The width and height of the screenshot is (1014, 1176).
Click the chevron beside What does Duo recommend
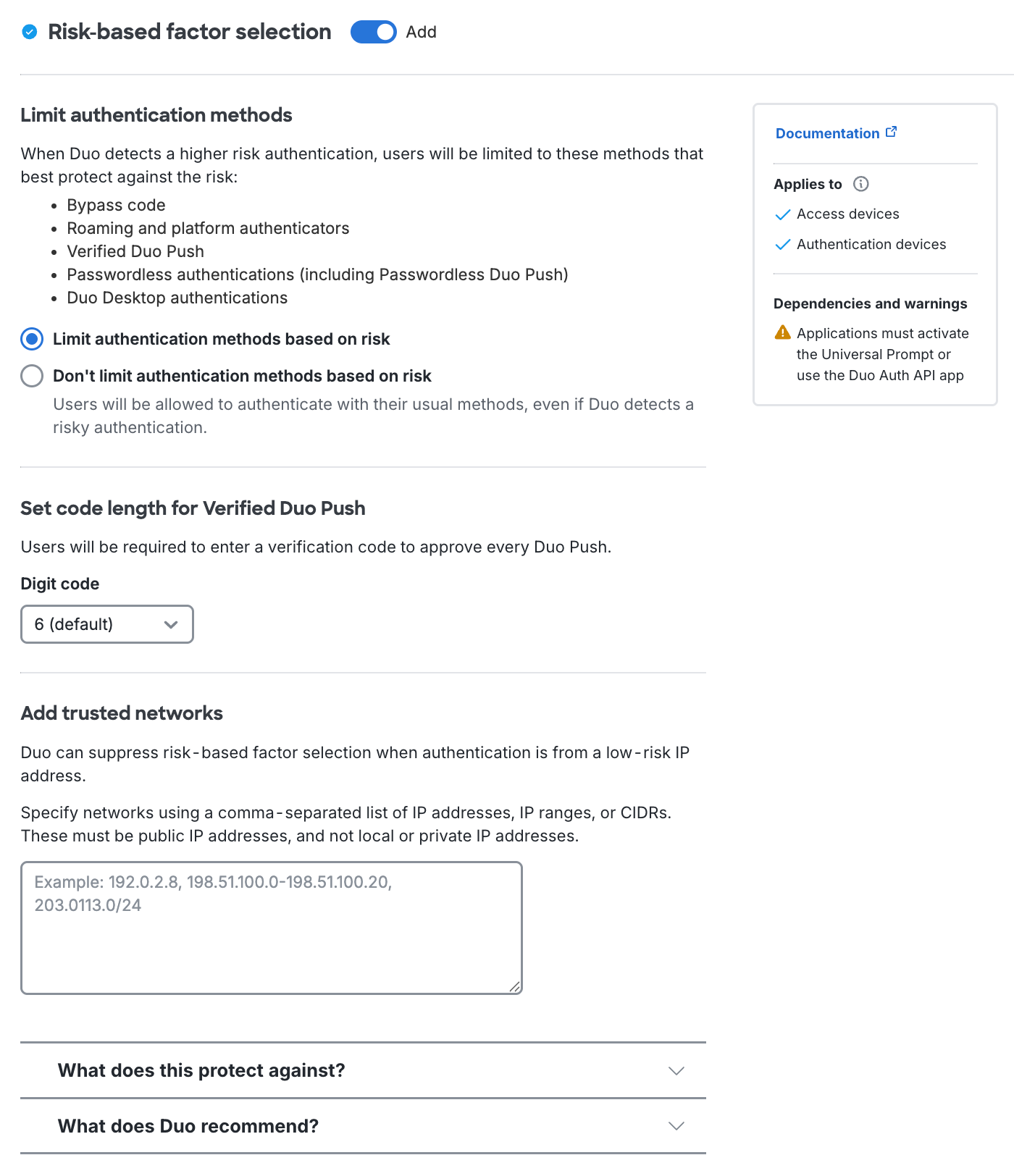[676, 1126]
